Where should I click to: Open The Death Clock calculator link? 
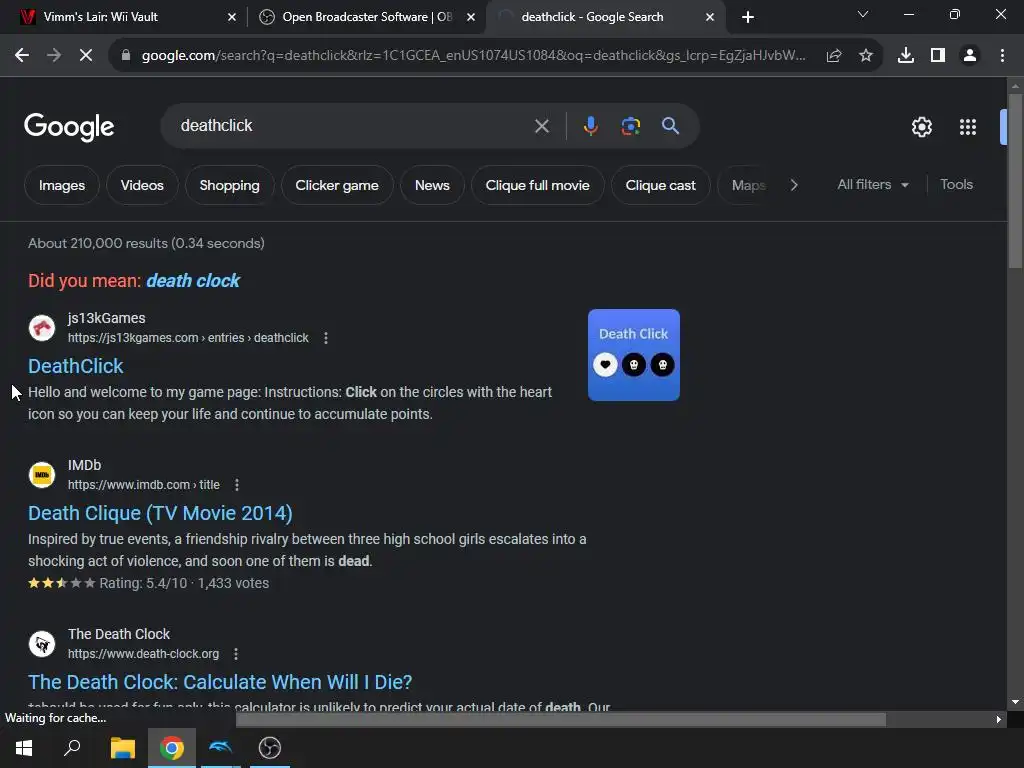click(x=220, y=682)
